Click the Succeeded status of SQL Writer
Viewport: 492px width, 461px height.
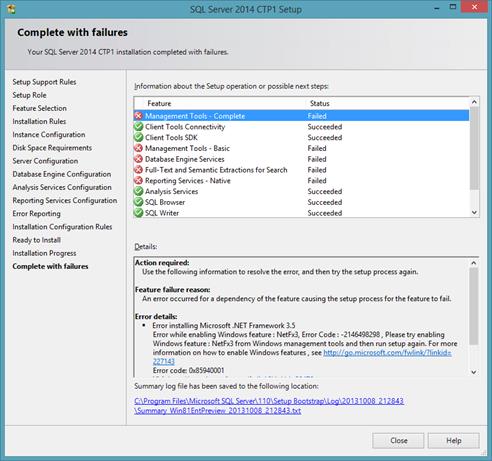[325, 213]
